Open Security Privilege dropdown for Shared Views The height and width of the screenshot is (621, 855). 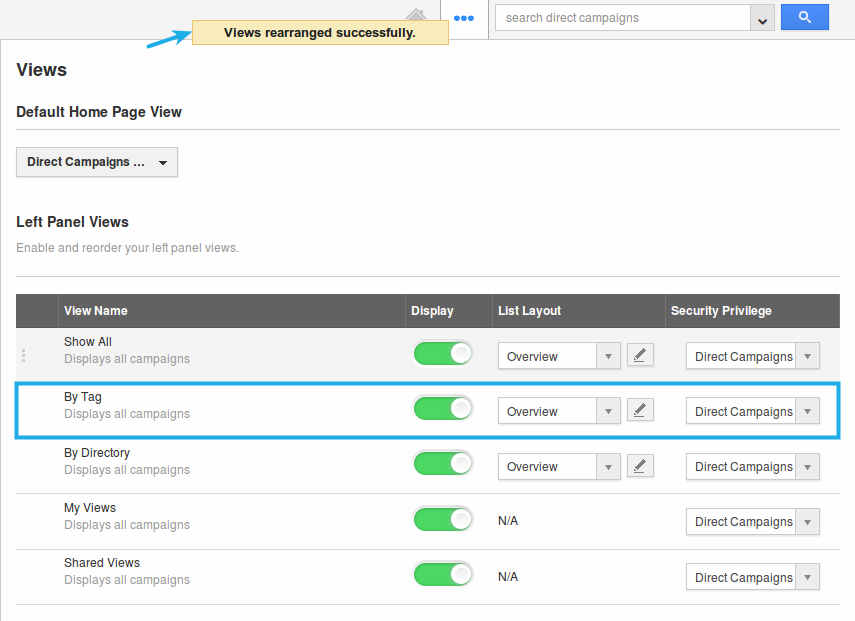tap(807, 577)
